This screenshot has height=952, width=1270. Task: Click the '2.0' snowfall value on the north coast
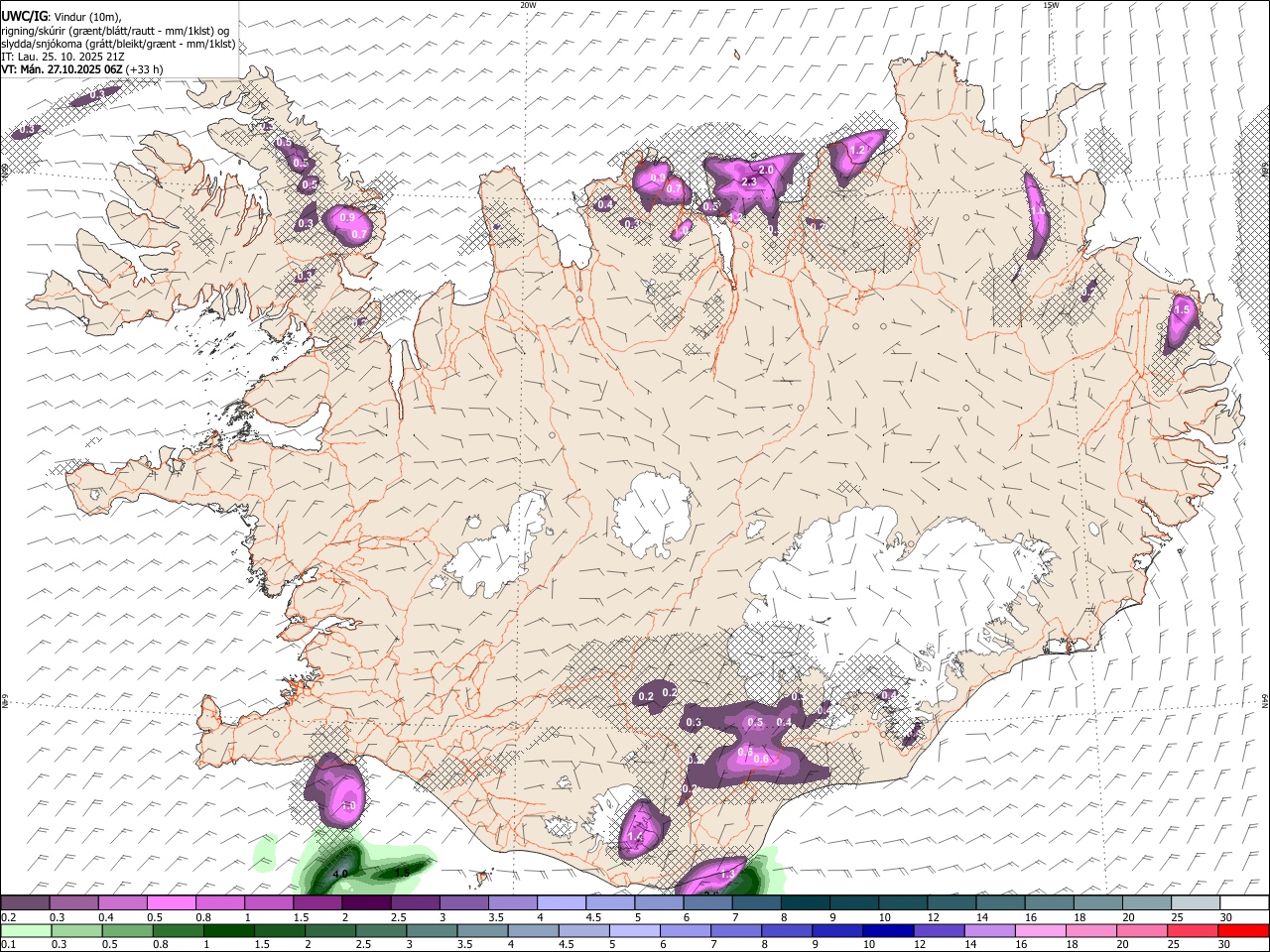766,171
